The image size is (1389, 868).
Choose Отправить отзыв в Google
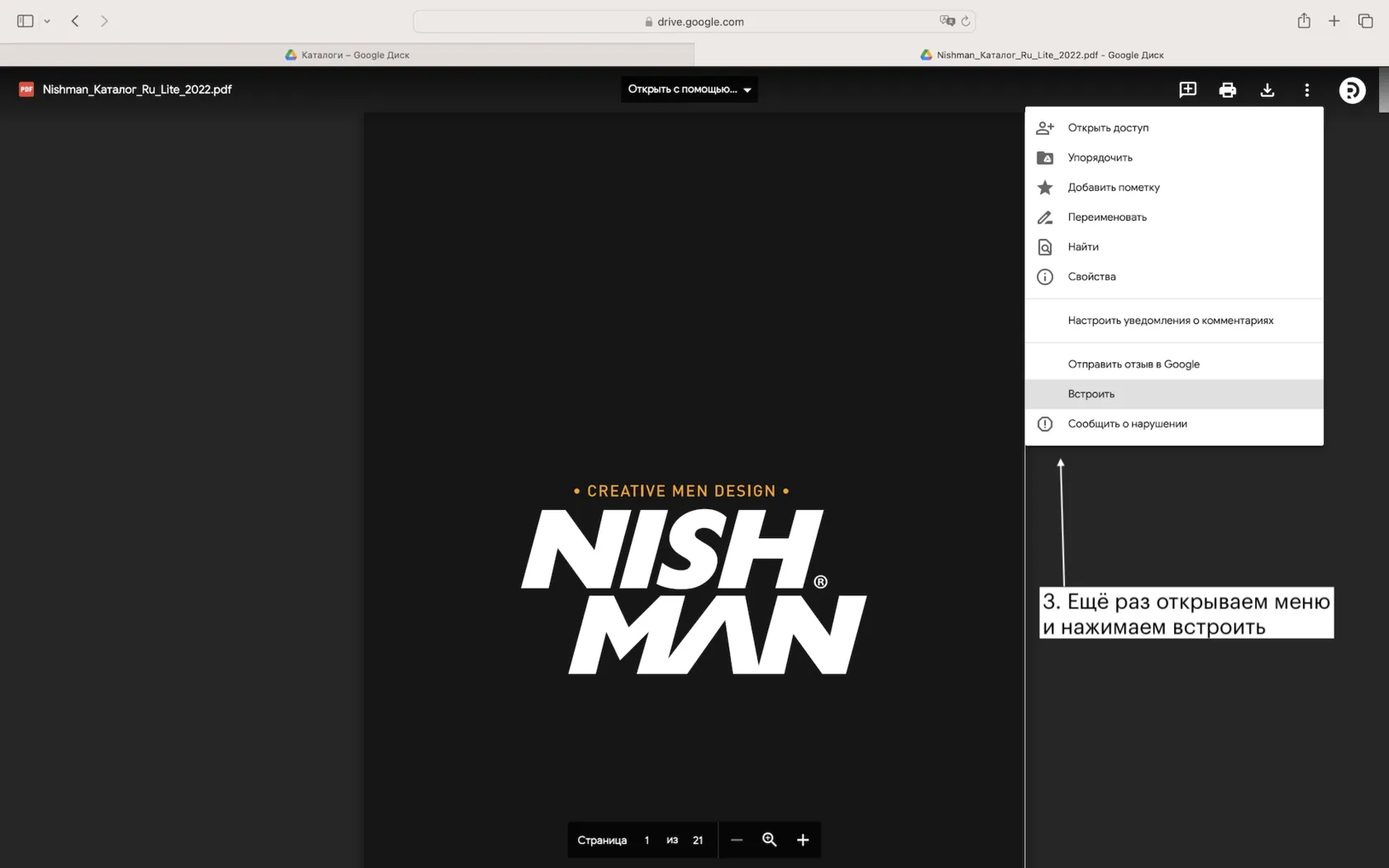coord(1174,364)
